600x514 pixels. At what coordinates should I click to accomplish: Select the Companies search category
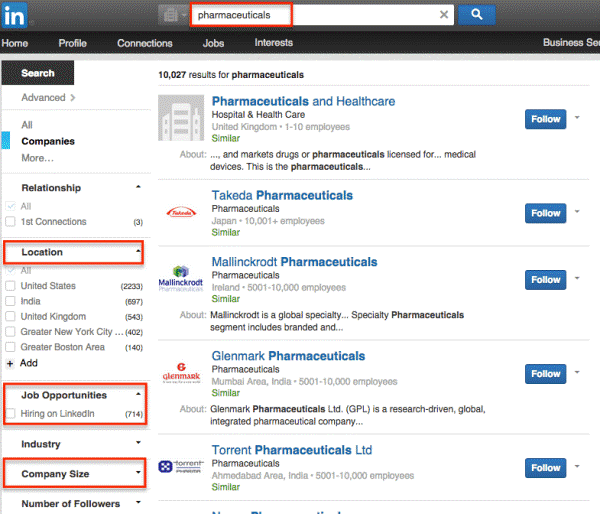pos(48,141)
